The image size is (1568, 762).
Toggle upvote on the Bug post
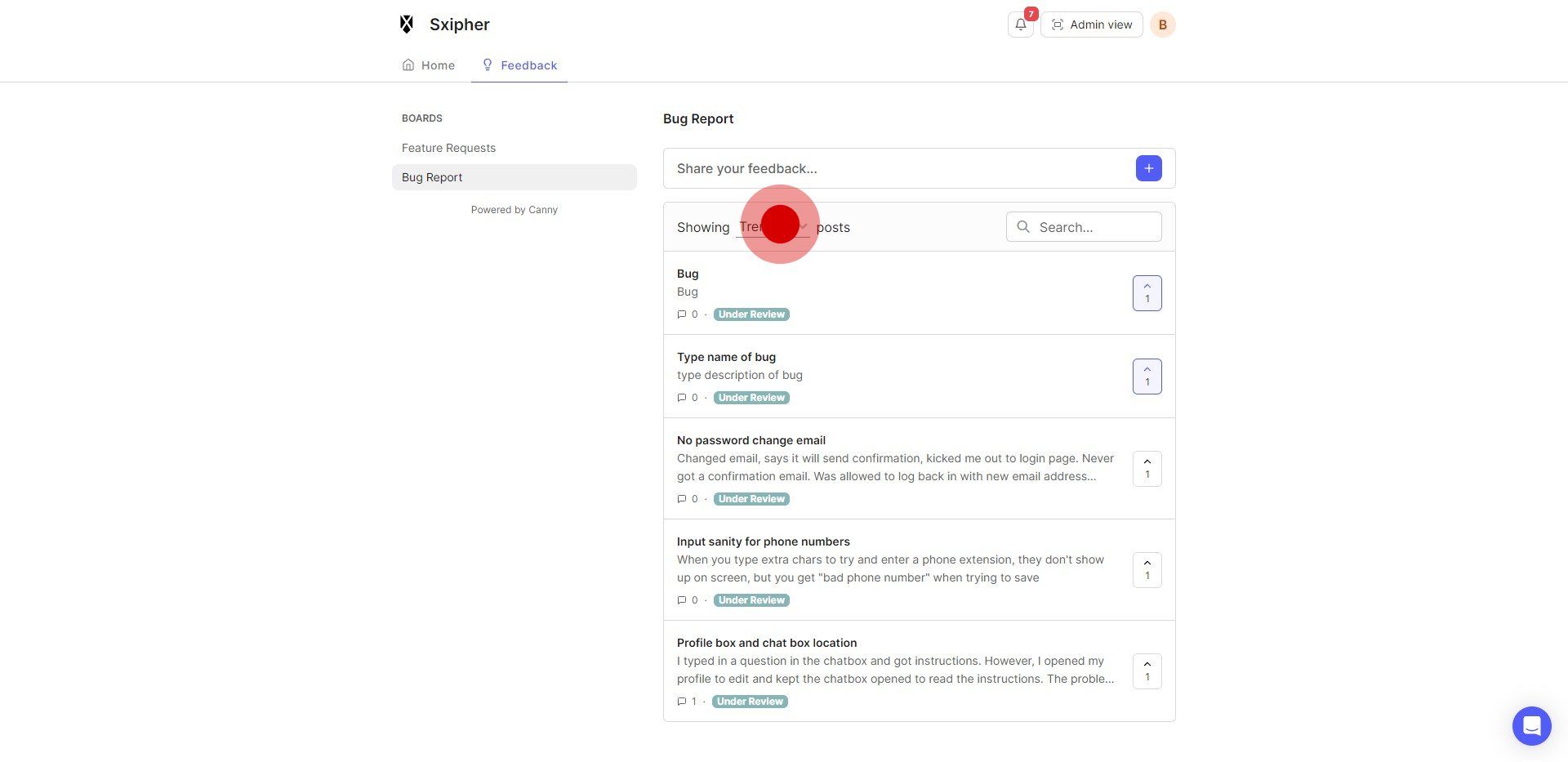coord(1147,293)
